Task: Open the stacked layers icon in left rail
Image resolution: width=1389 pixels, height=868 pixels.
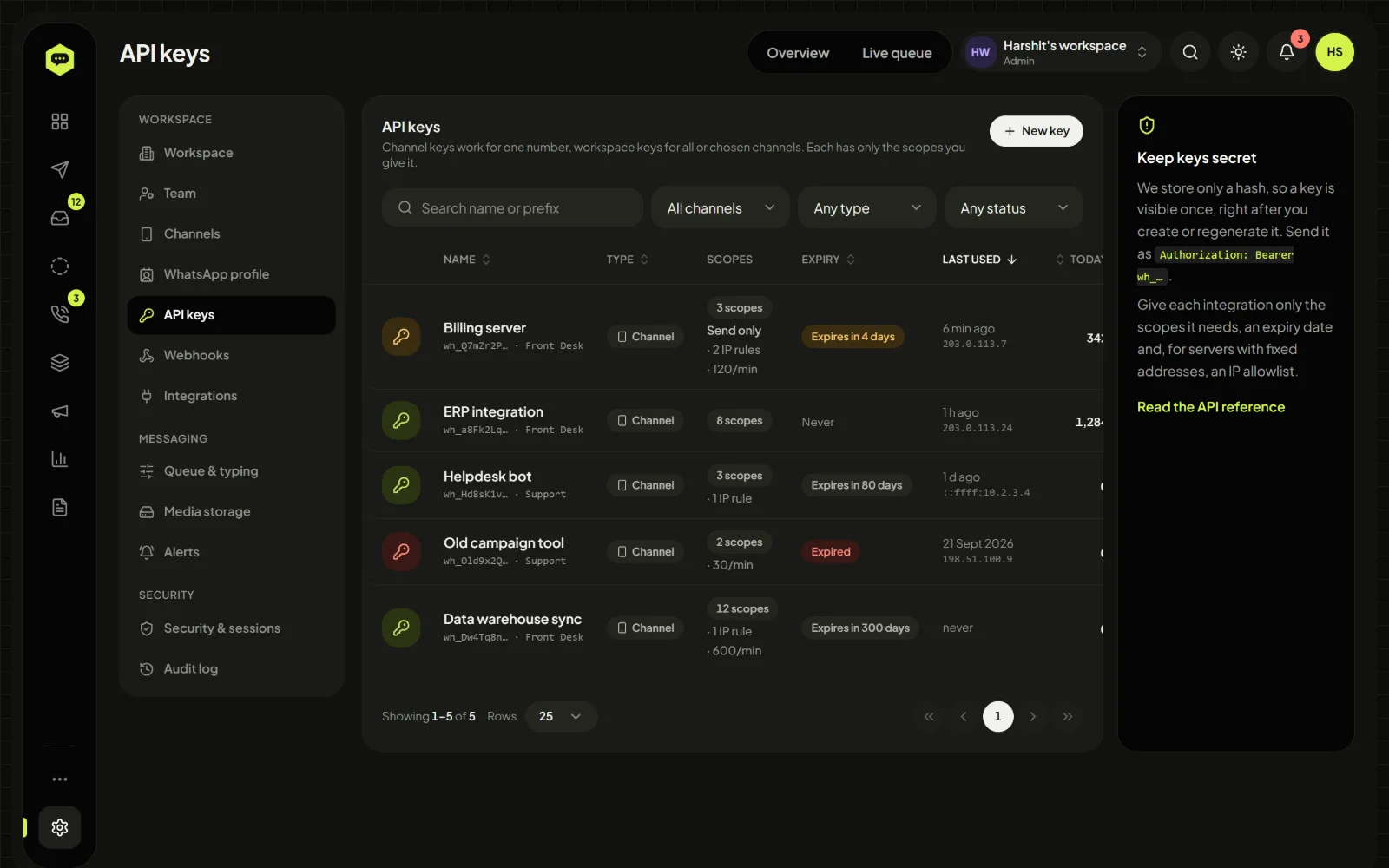Action: (x=59, y=363)
